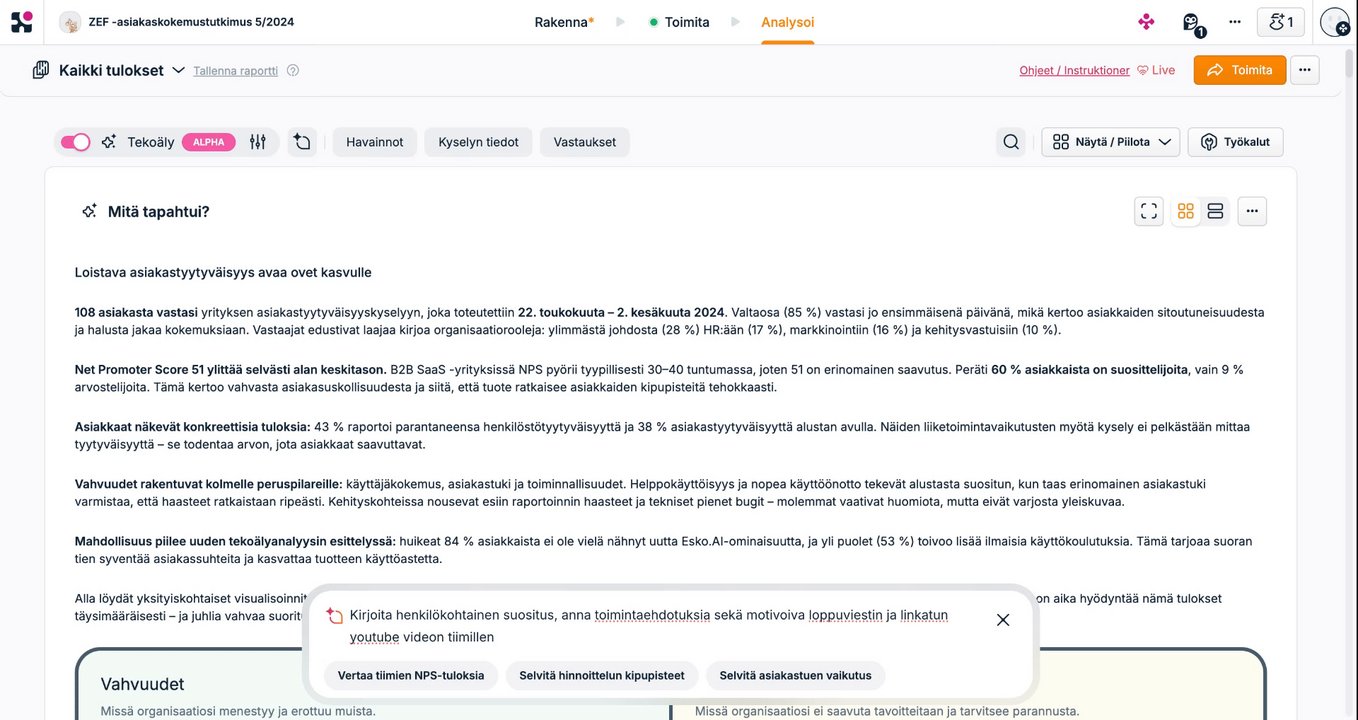Open the respondents counter showing 1
The width and height of the screenshot is (1358, 720).
[x=1280, y=22]
